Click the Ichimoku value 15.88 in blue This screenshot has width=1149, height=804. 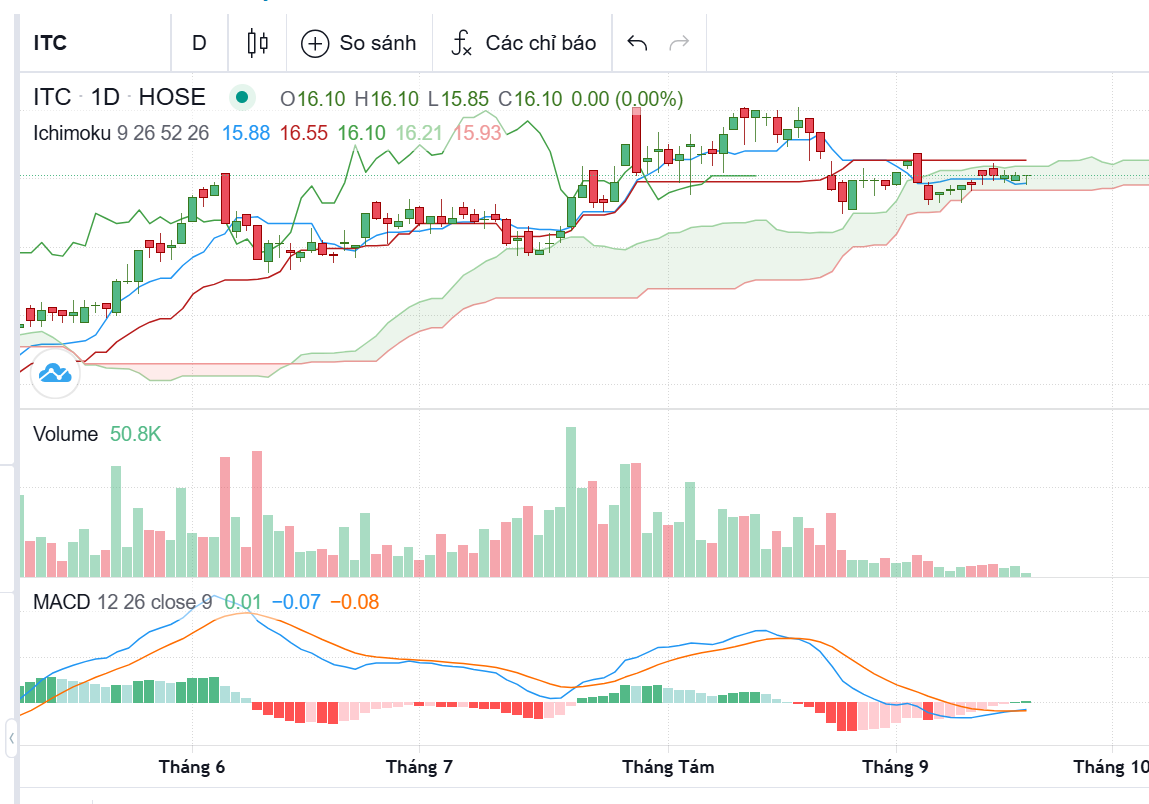(246, 133)
